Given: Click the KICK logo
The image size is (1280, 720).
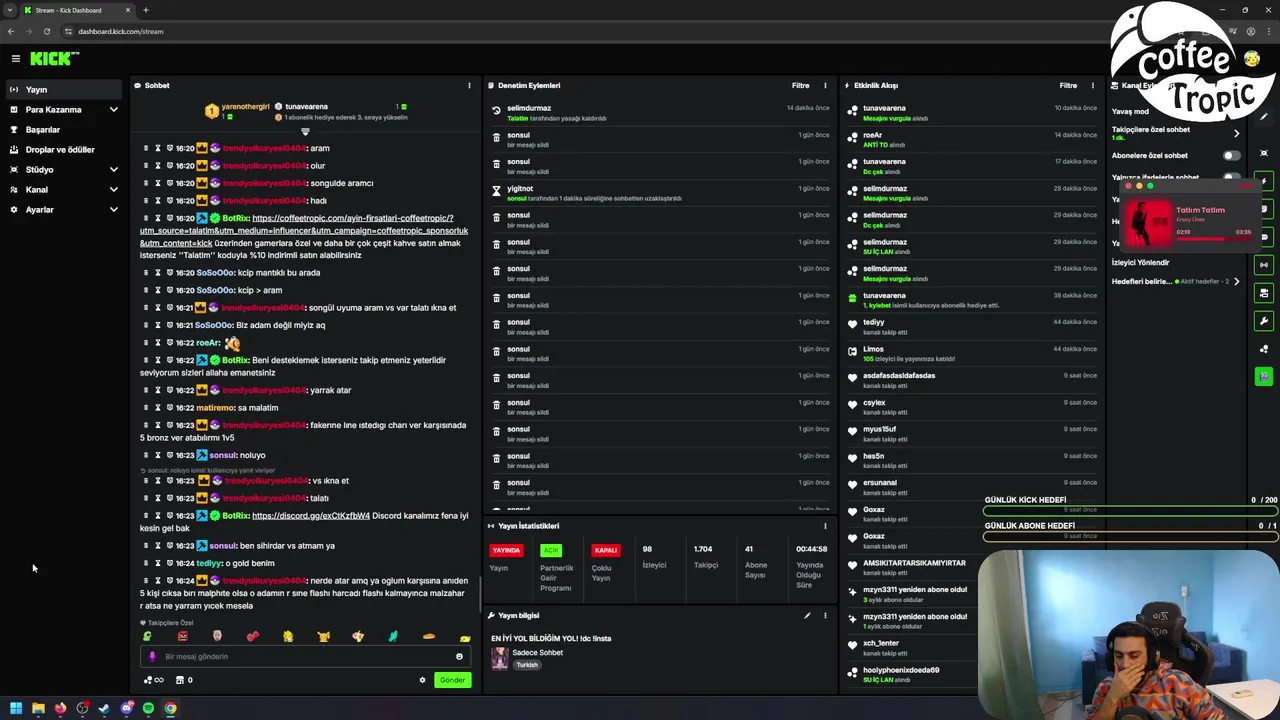Looking at the screenshot, I should point(52,59).
